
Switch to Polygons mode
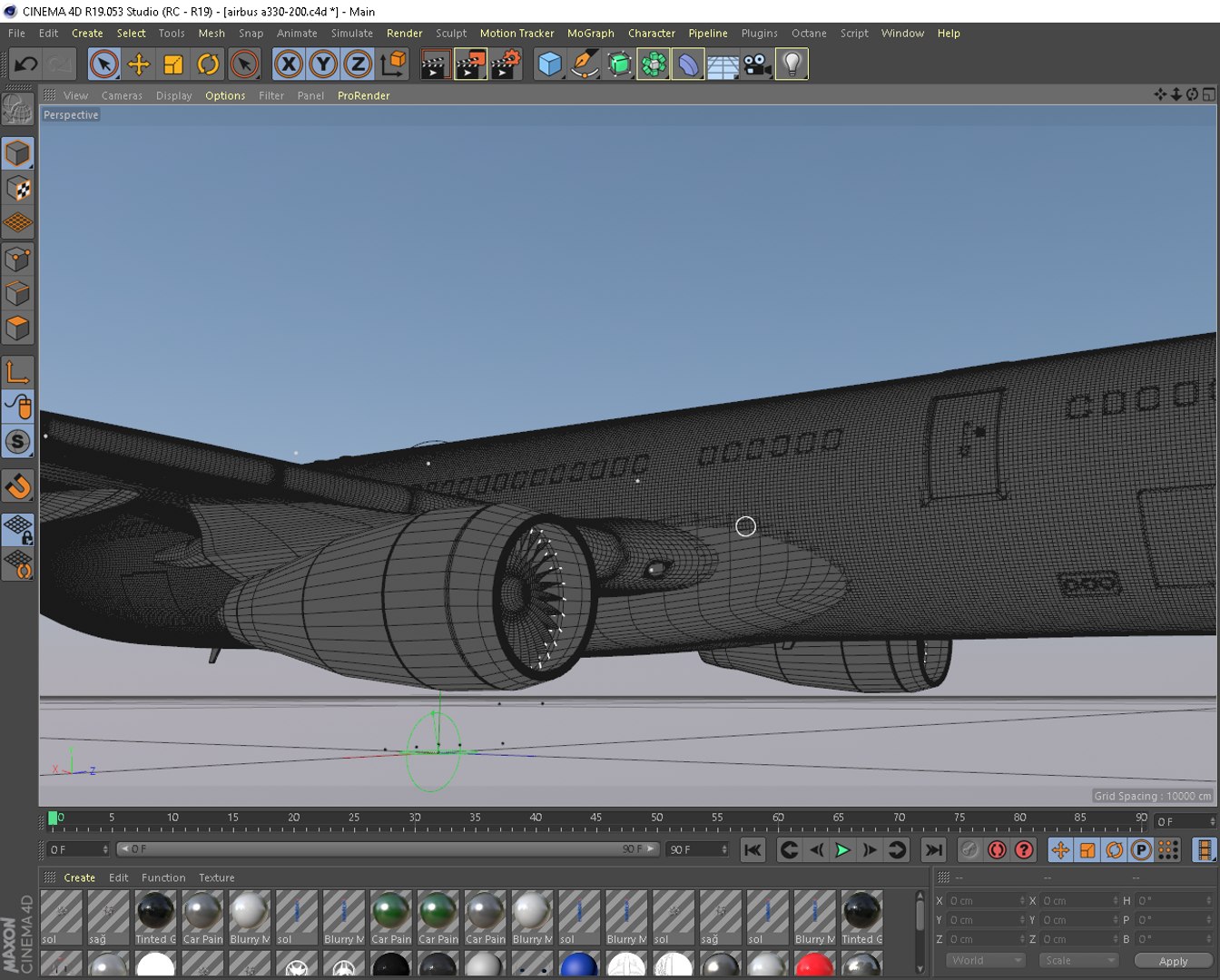tap(18, 328)
